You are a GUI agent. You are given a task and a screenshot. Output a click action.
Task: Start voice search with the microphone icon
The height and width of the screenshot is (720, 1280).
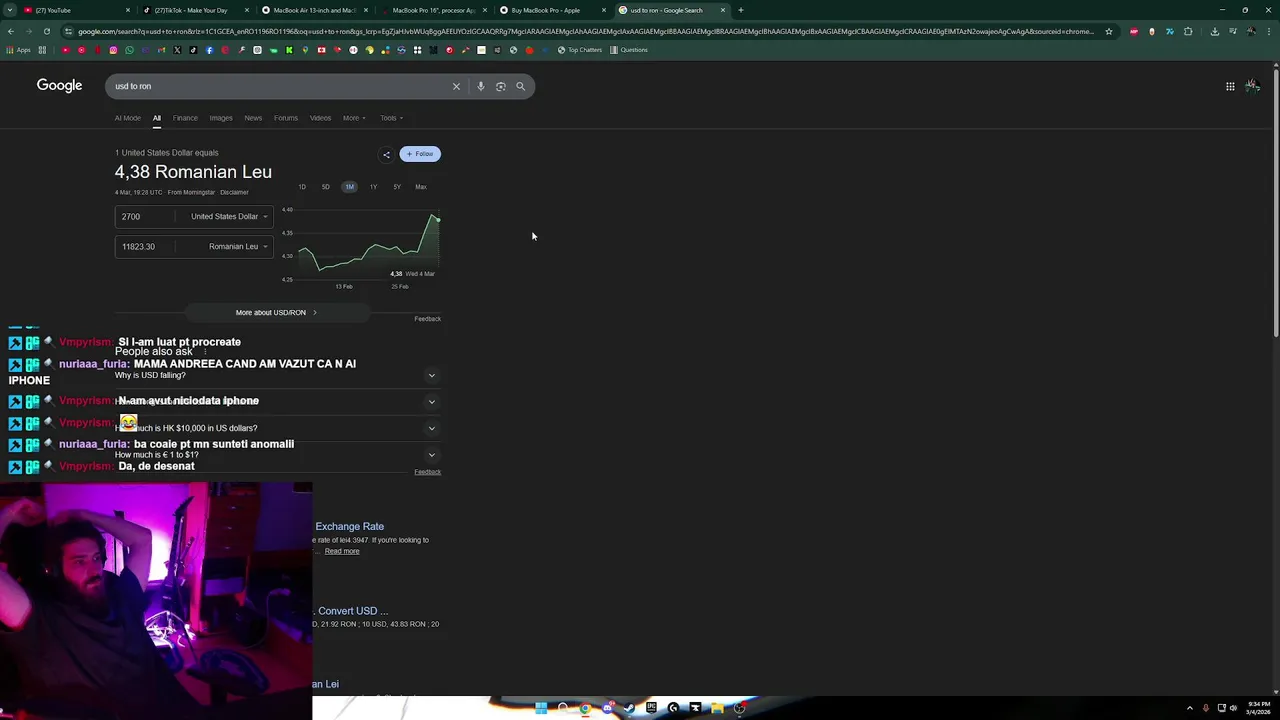481,86
